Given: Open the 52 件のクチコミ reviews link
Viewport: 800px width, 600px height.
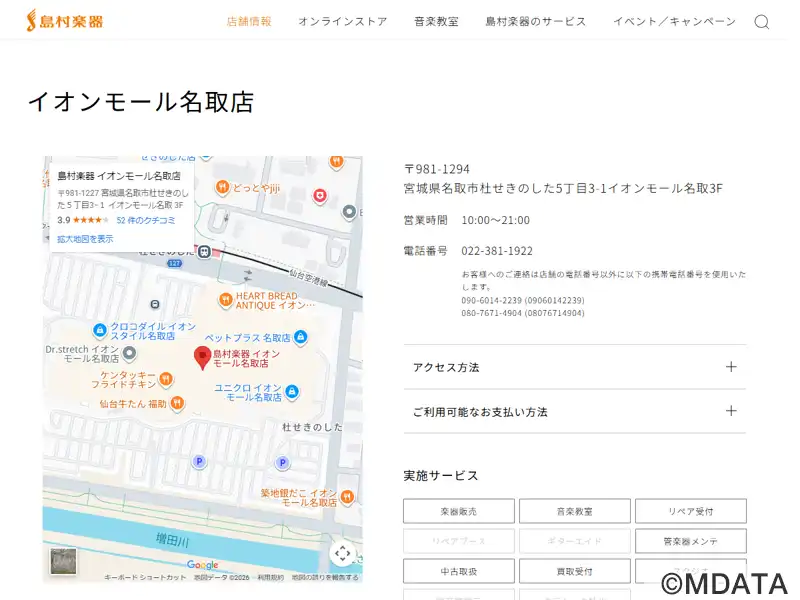Looking at the screenshot, I should point(146,220).
